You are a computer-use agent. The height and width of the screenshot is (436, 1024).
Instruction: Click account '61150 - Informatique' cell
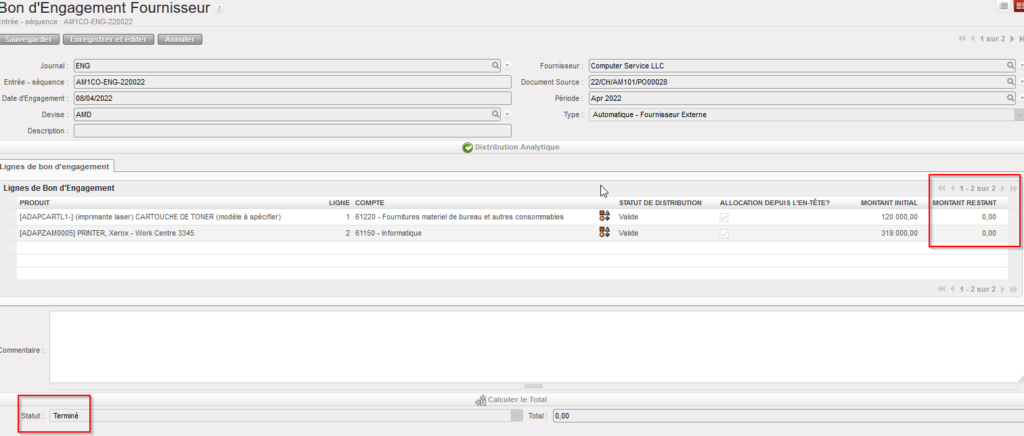[388, 233]
